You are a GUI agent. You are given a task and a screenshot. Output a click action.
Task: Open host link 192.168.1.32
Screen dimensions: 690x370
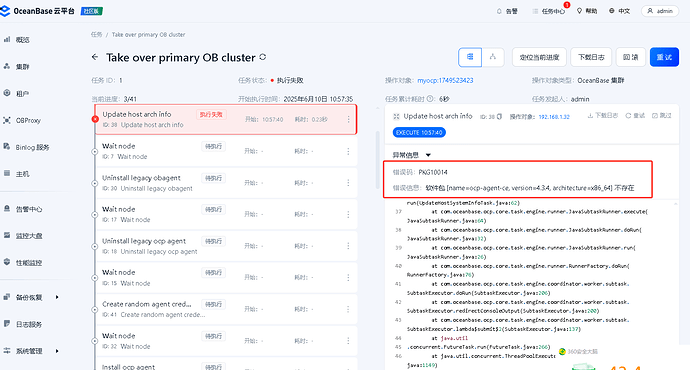coord(554,117)
